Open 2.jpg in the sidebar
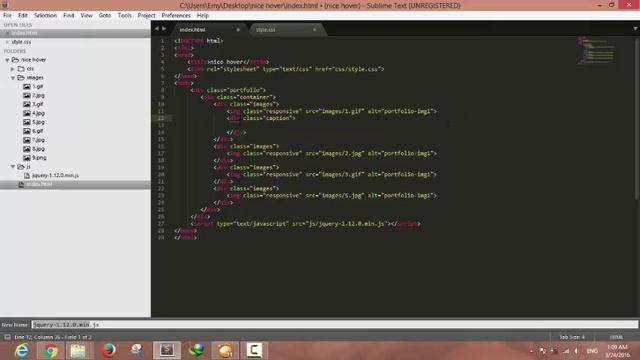 point(38,96)
